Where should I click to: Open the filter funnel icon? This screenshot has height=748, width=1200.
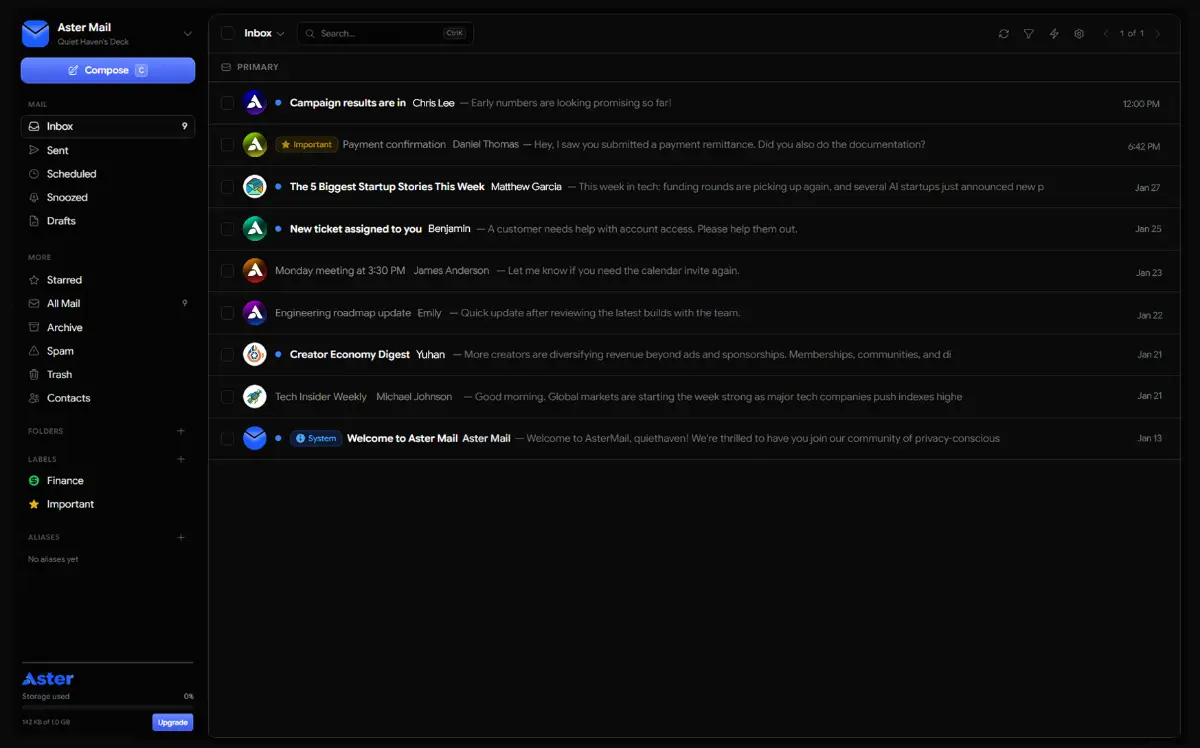click(x=1028, y=34)
